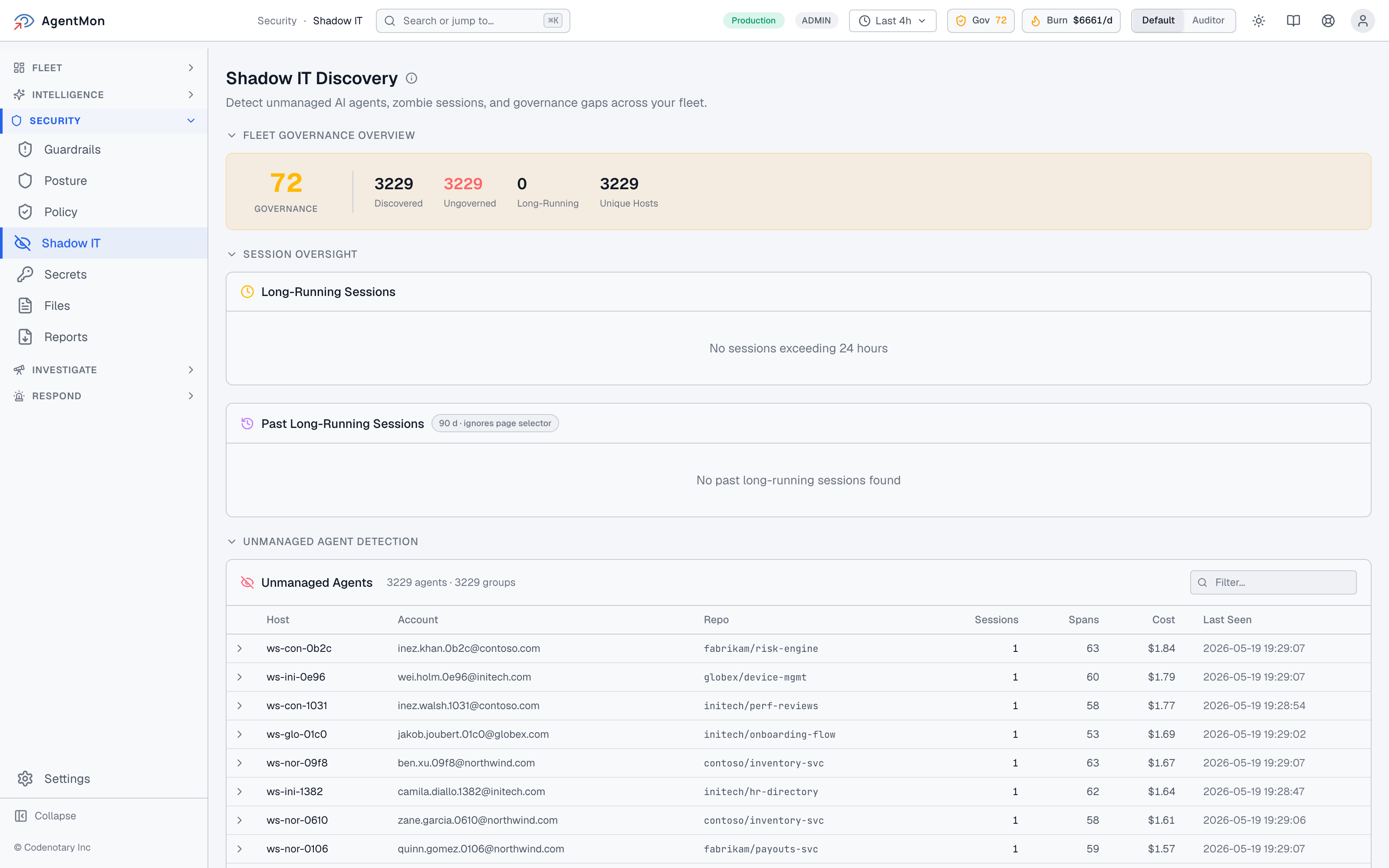Viewport: 1389px width, 868px height.
Task: Click the Unmanaged Agents Filter field
Action: (x=1273, y=583)
